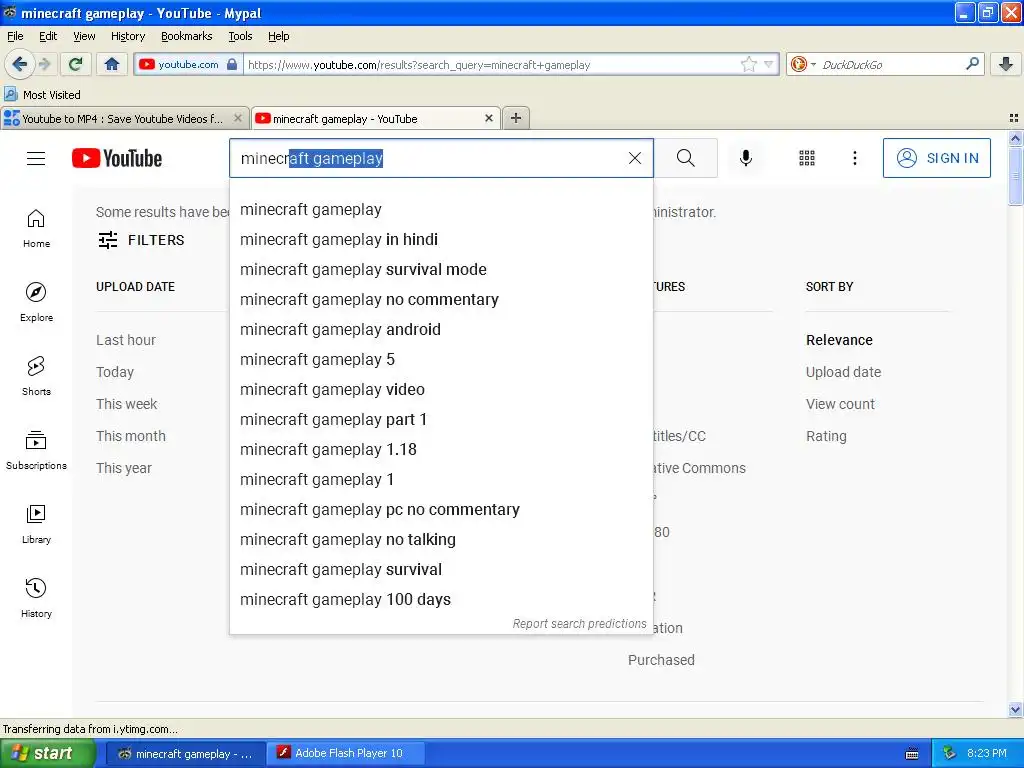The width and height of the screenshot is (1024, 768).
Task: Click the SIGN IN button
Action: tap(936, 158)
